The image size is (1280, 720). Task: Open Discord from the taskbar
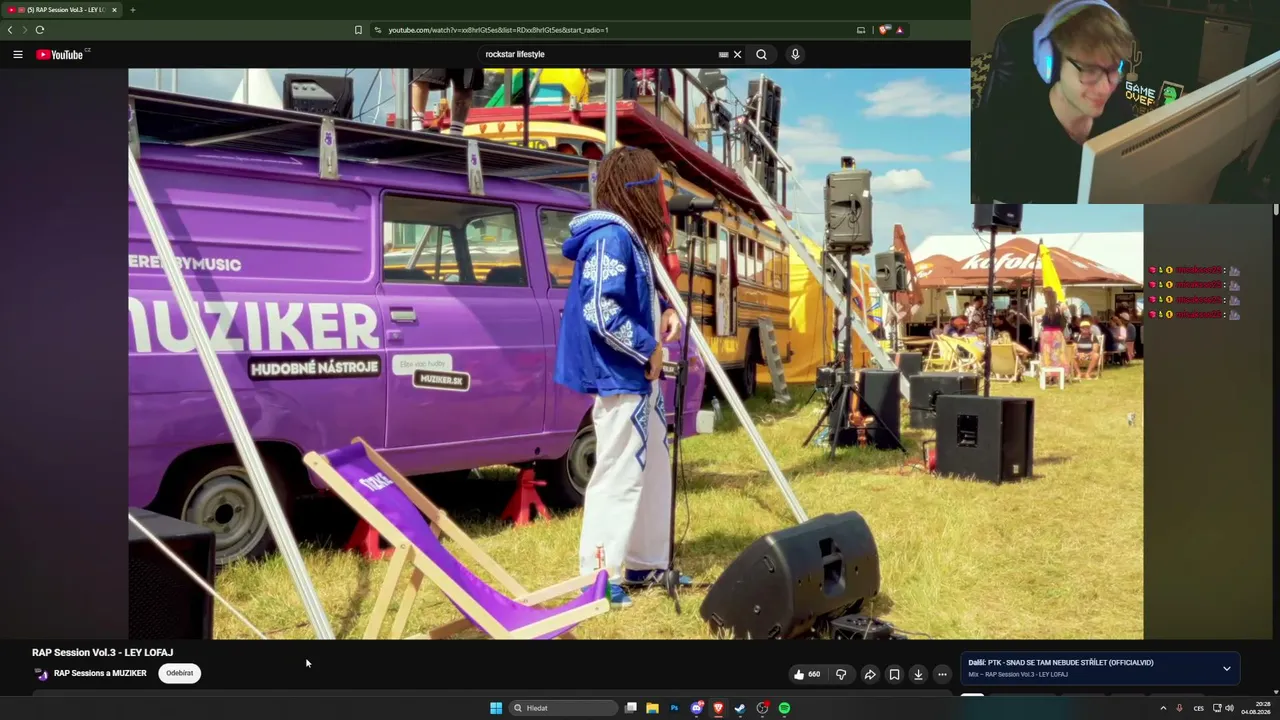click(x=697, y=708)
